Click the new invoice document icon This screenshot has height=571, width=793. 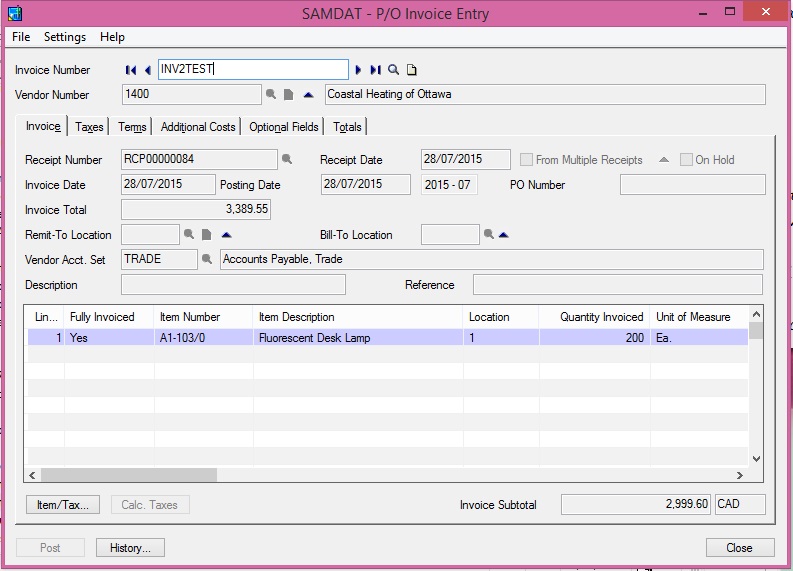(x=412, y=70)
